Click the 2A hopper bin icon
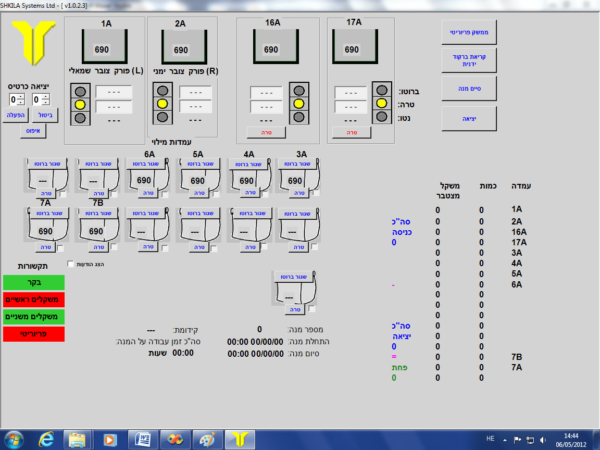The image size is (600, 450). (181, 49)
